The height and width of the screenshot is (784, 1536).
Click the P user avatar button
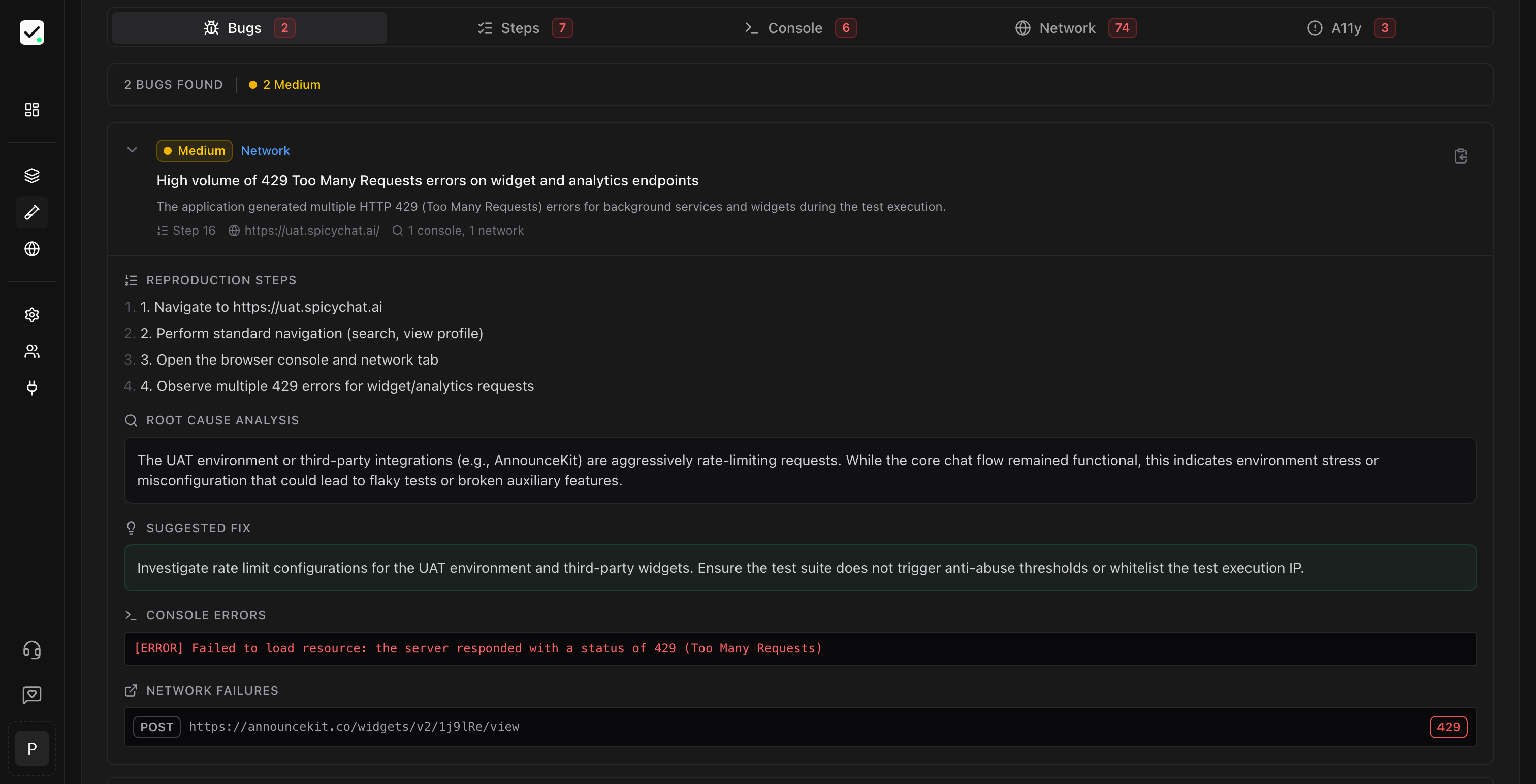click(x=31, y=749)
